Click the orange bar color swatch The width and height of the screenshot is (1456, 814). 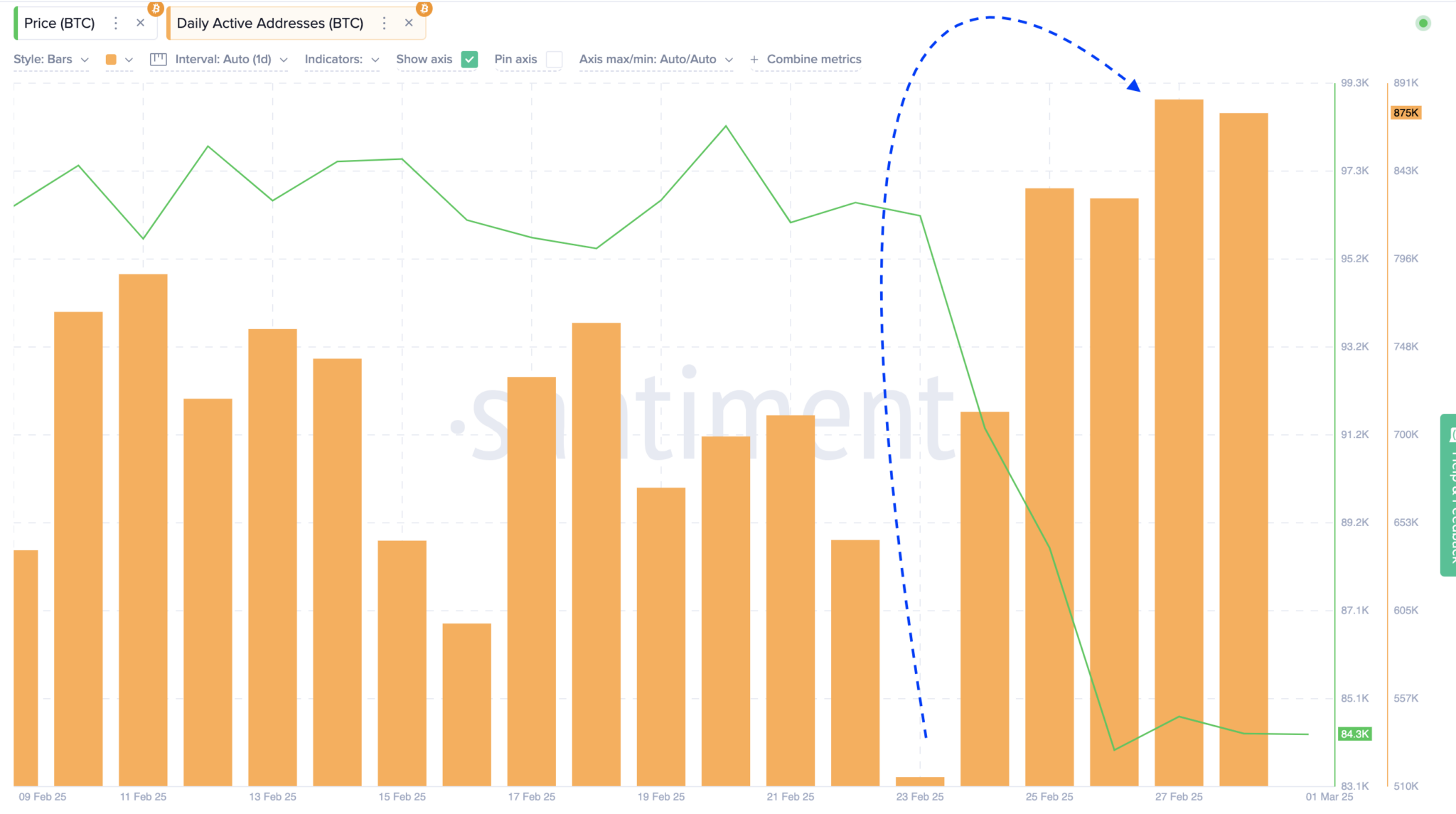point(110,60)
